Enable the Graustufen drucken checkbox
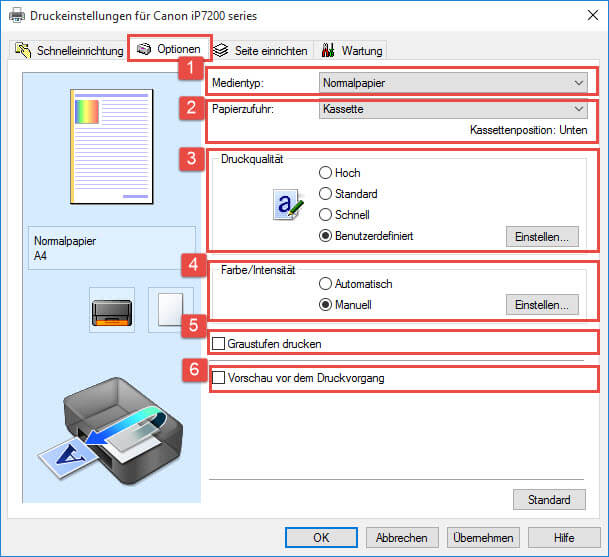Screen dimensions: 609x557 point(266,344)
